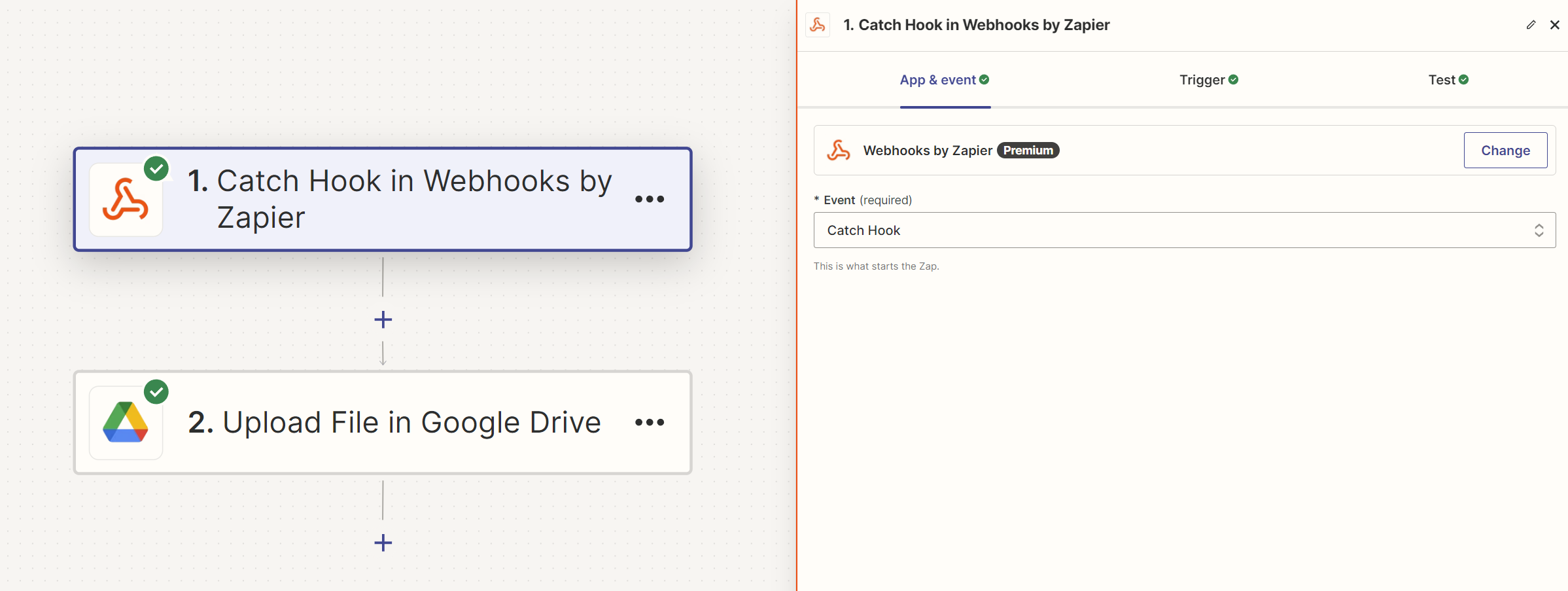Add a step between Catch Hook and Upload File
1568x591 pixels.
click(383, 319)
